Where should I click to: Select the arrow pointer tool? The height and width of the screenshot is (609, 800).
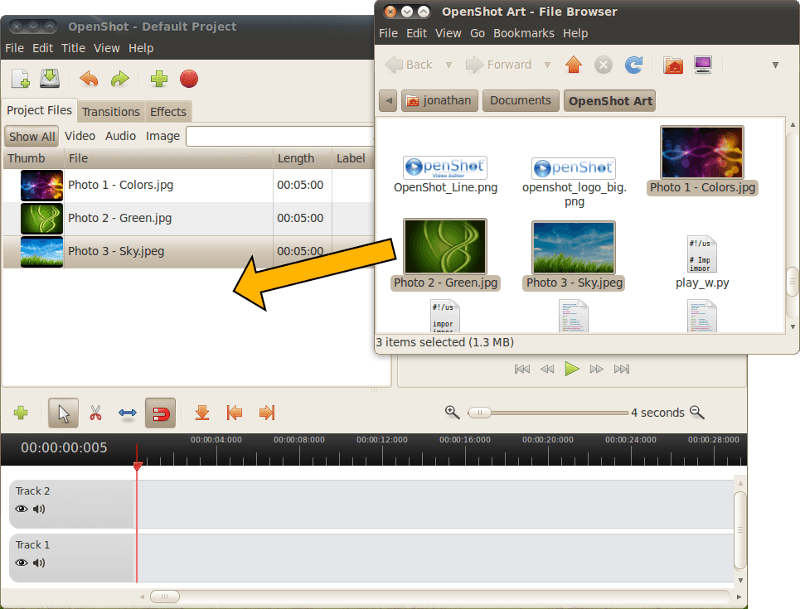[63, 413]
